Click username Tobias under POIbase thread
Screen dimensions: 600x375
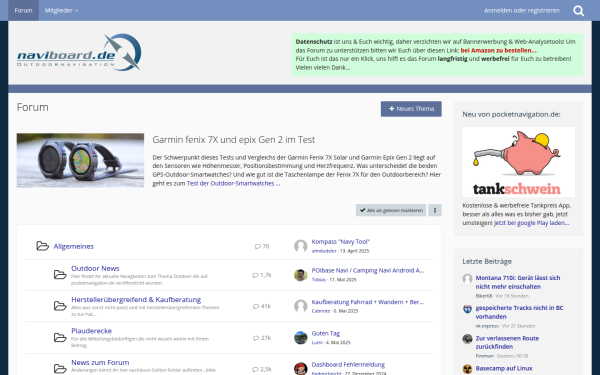pos(318,280)
